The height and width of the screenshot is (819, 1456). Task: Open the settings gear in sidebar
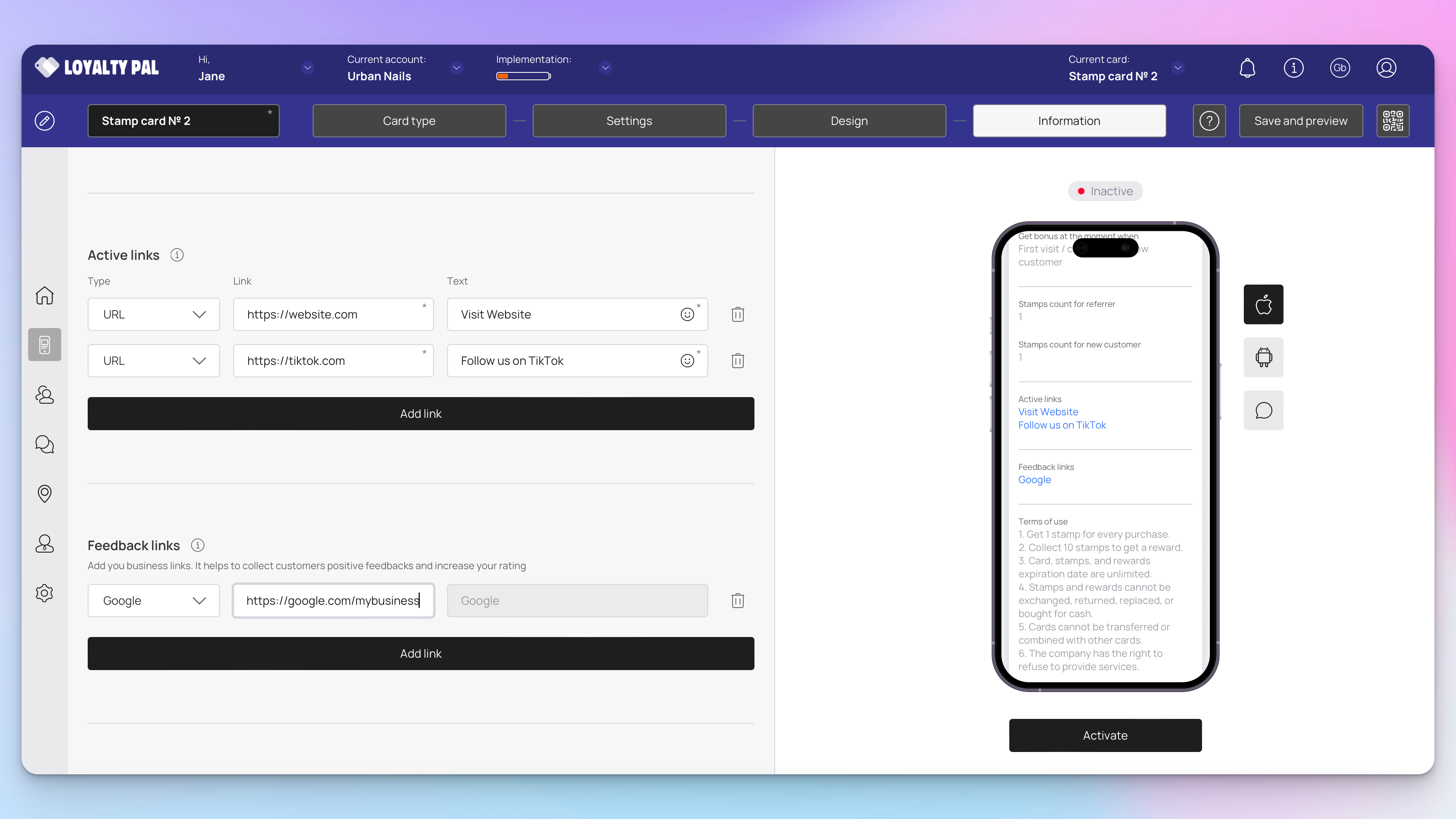[x=45, y=593]
